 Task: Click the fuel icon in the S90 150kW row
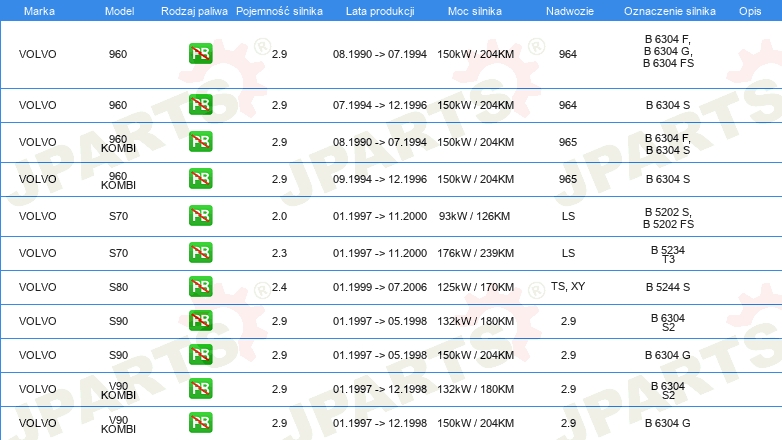(200, 355)
